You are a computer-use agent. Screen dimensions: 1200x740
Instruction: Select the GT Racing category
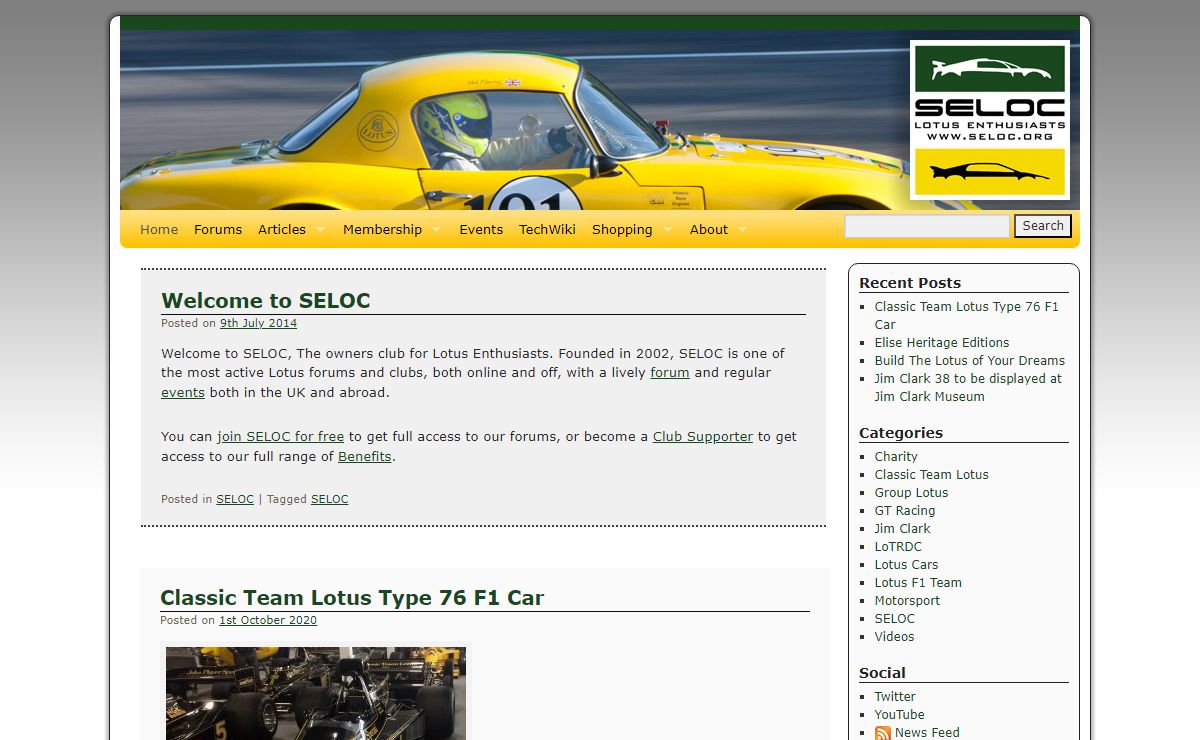pos(905,510)
